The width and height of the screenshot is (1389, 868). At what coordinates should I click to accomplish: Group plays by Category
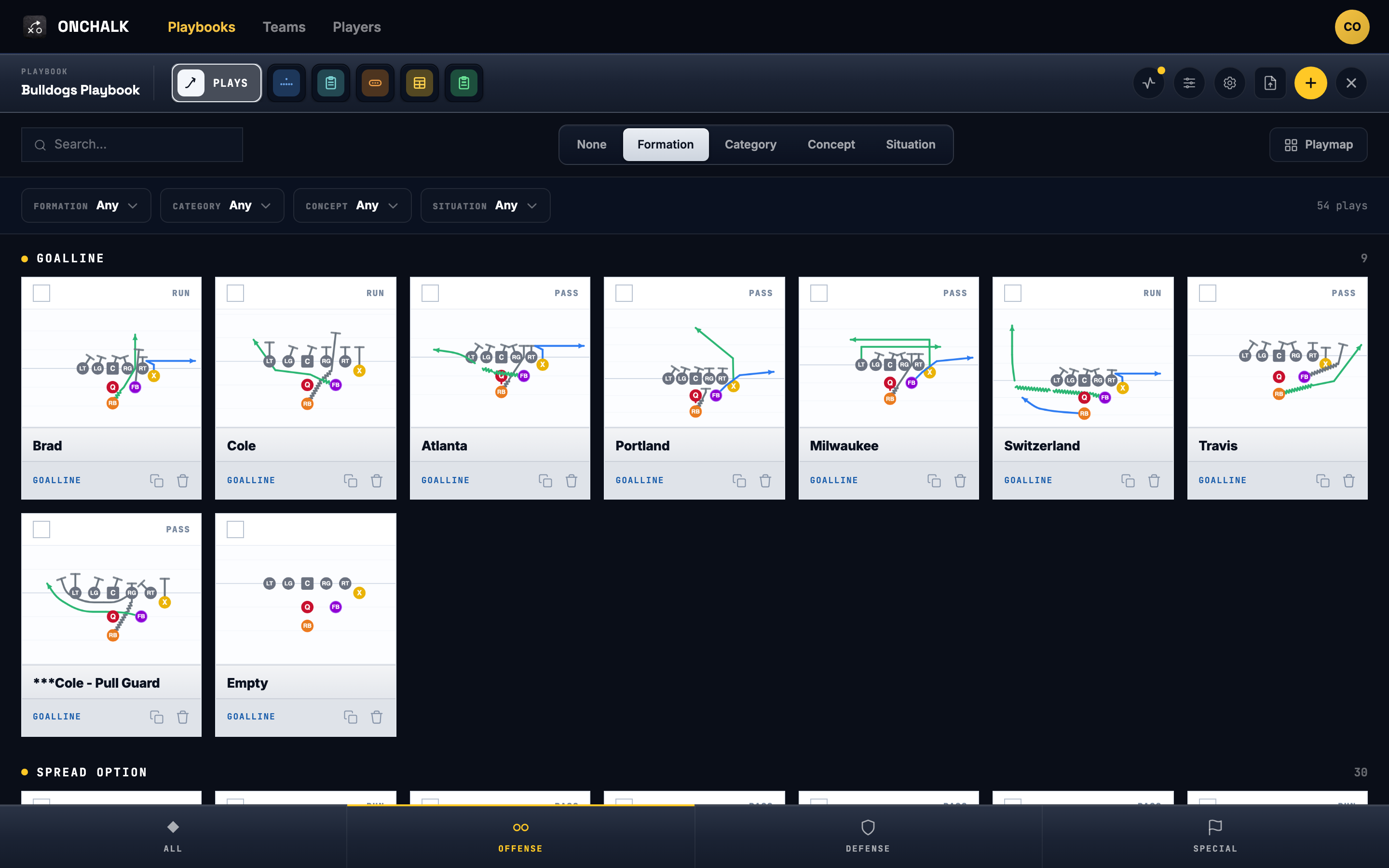click(x=750, y=145)
